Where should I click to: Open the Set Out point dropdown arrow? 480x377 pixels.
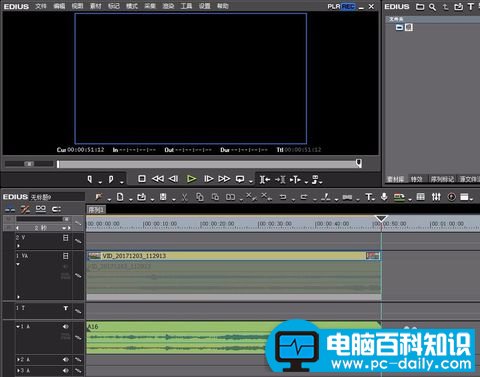(x=122, y=182)
